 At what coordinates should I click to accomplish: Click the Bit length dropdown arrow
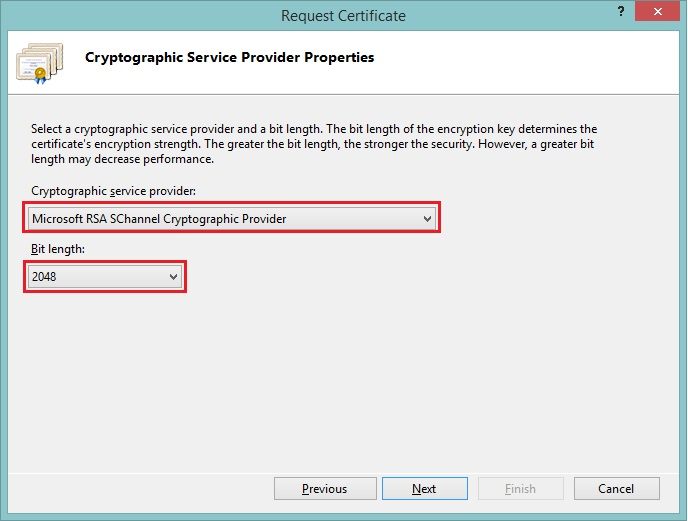[x=173, y=276]
